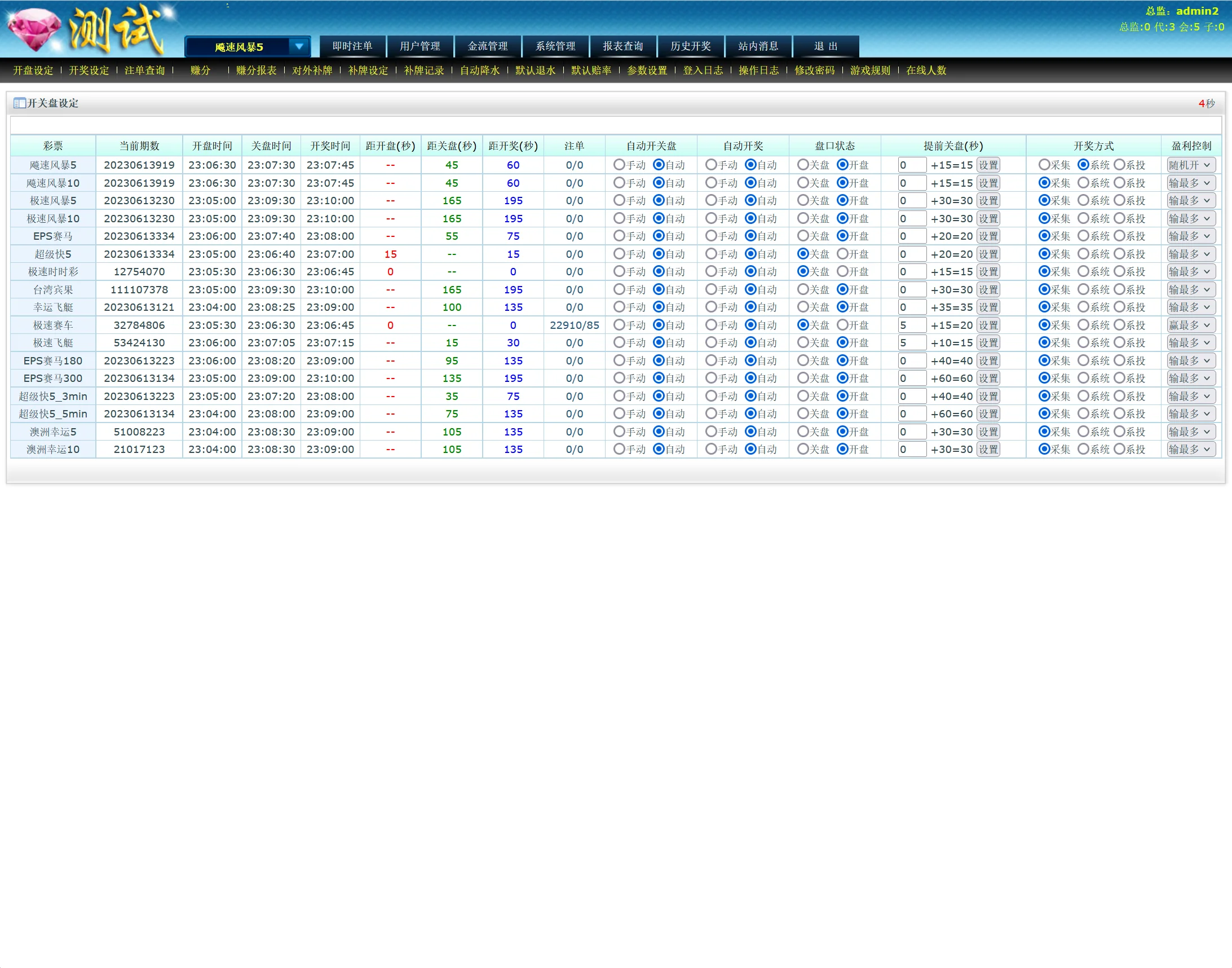Screen dimensions: 1232x968
Task: Select 开盘 status radio for 超级快5
Action: [842, 254]
